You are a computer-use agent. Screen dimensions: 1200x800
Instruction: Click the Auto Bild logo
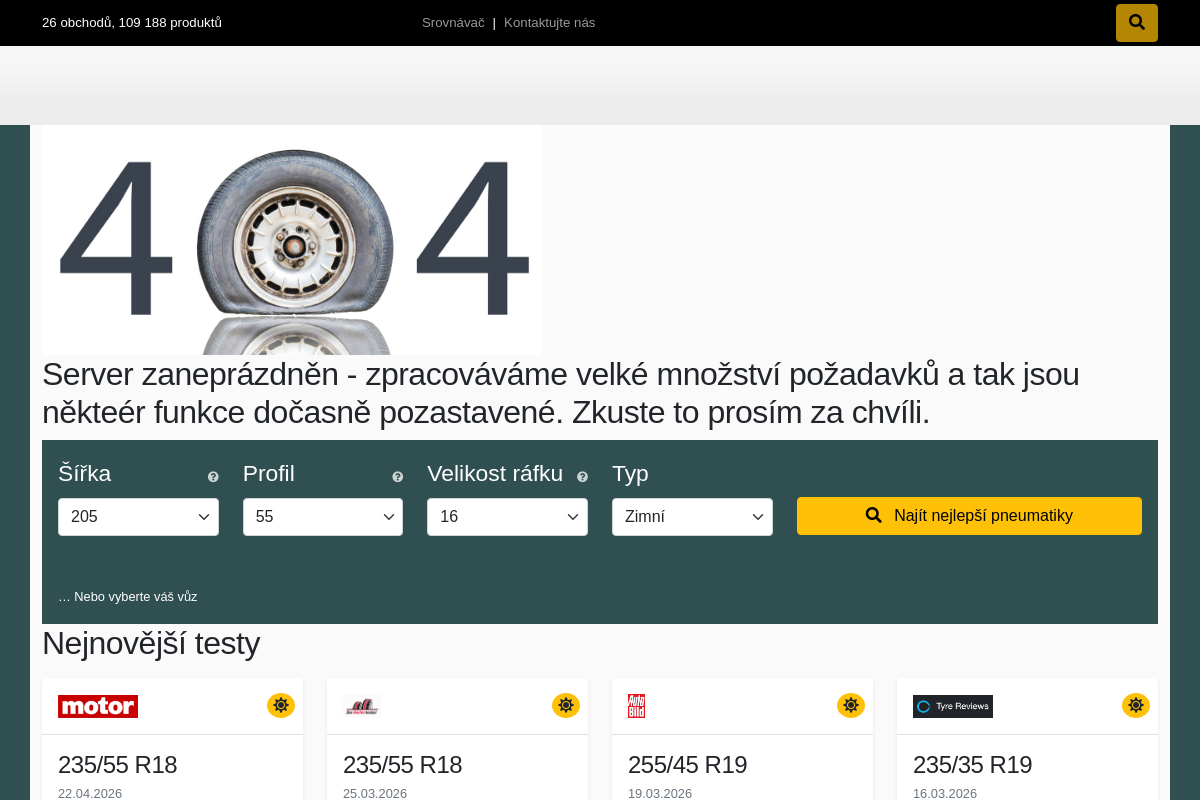636,706
